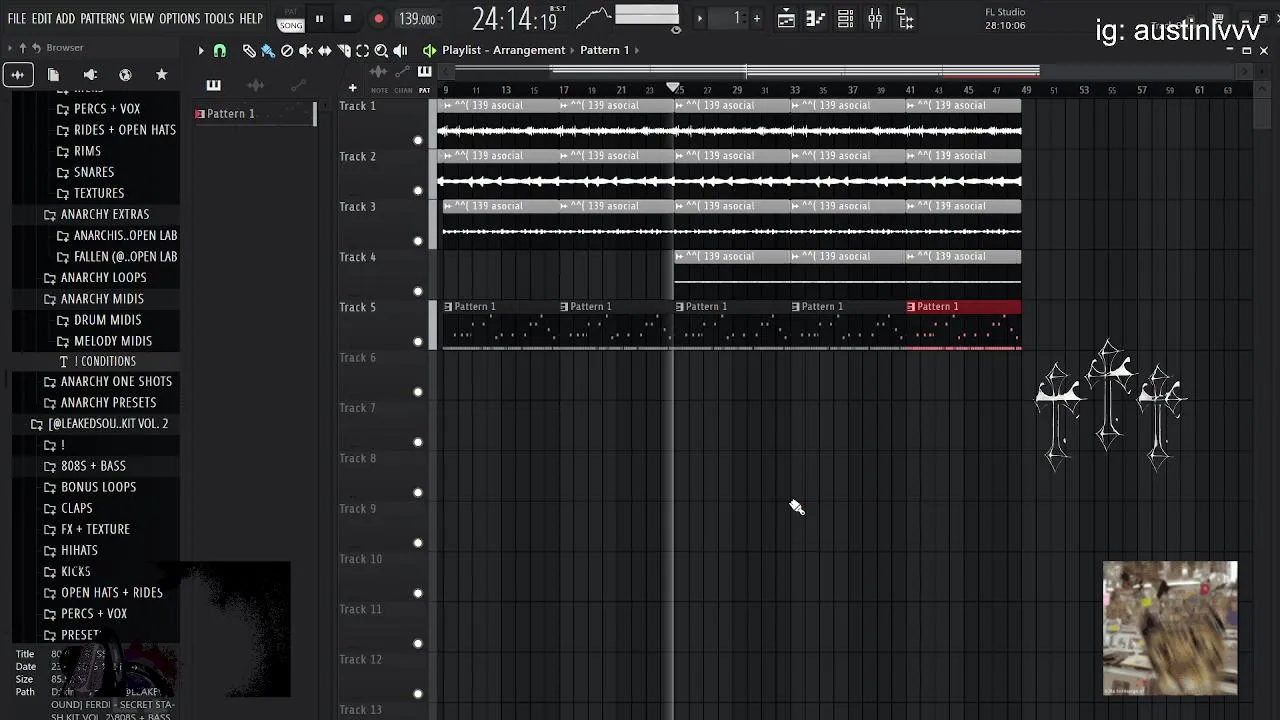The height and width of the screenshot is (720, 1280).
Task: Show audio clips in picker panel
Action: point(255,85)
